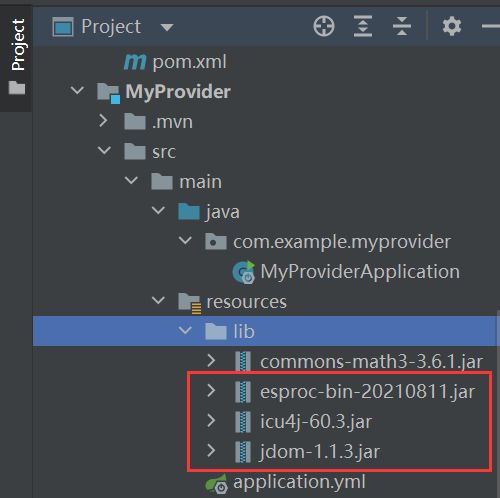Collapse the src folder
The height and width of the screenshot is (498, 500).
click(x=104, y=150)
